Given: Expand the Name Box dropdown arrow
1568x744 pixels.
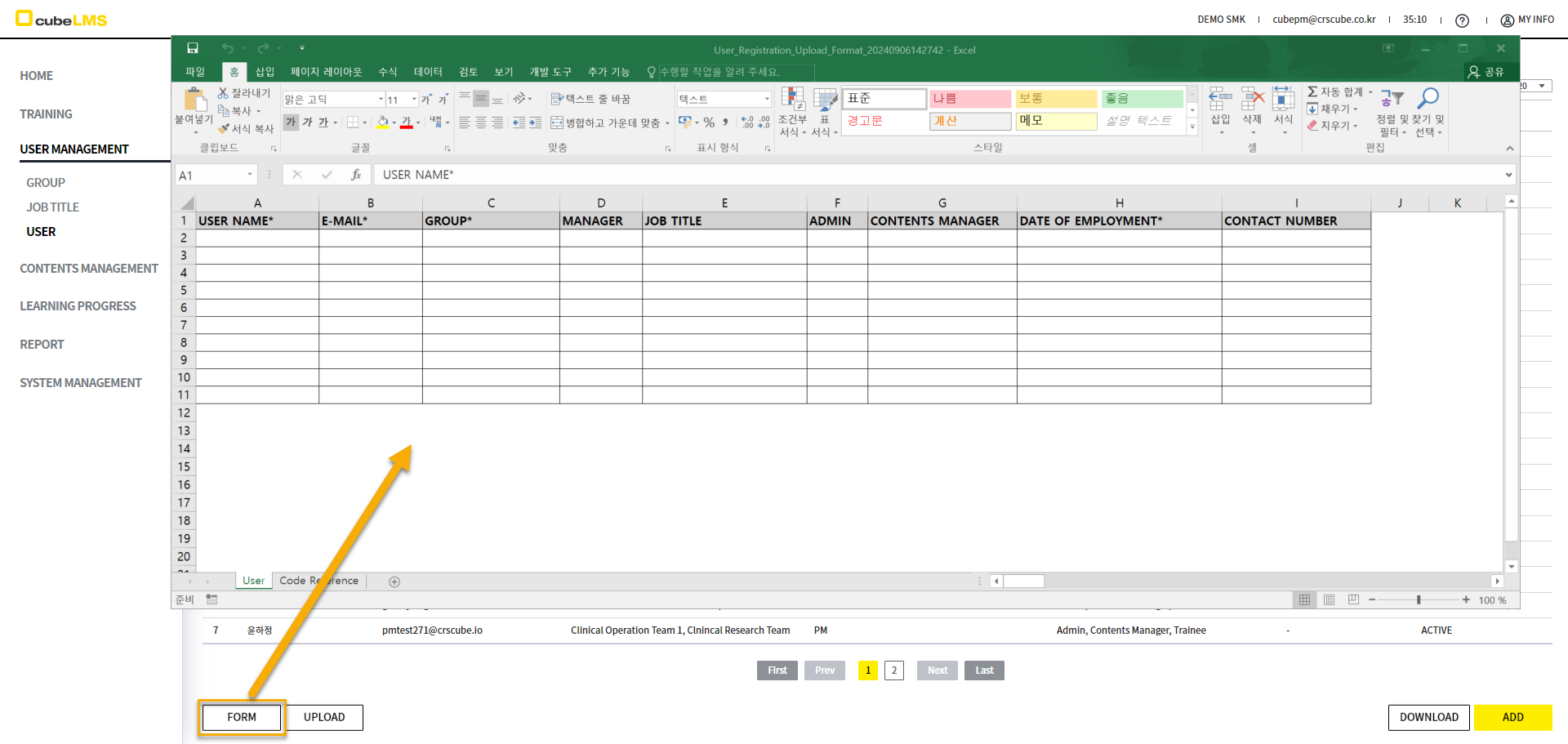Looking at the screenshot, I should pyautogui.click(x=250, y=175).
